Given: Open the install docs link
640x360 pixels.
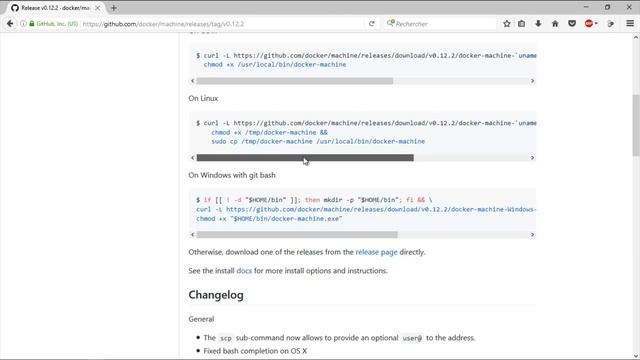Looking at the screenshot, I should [x=244, y=271].
